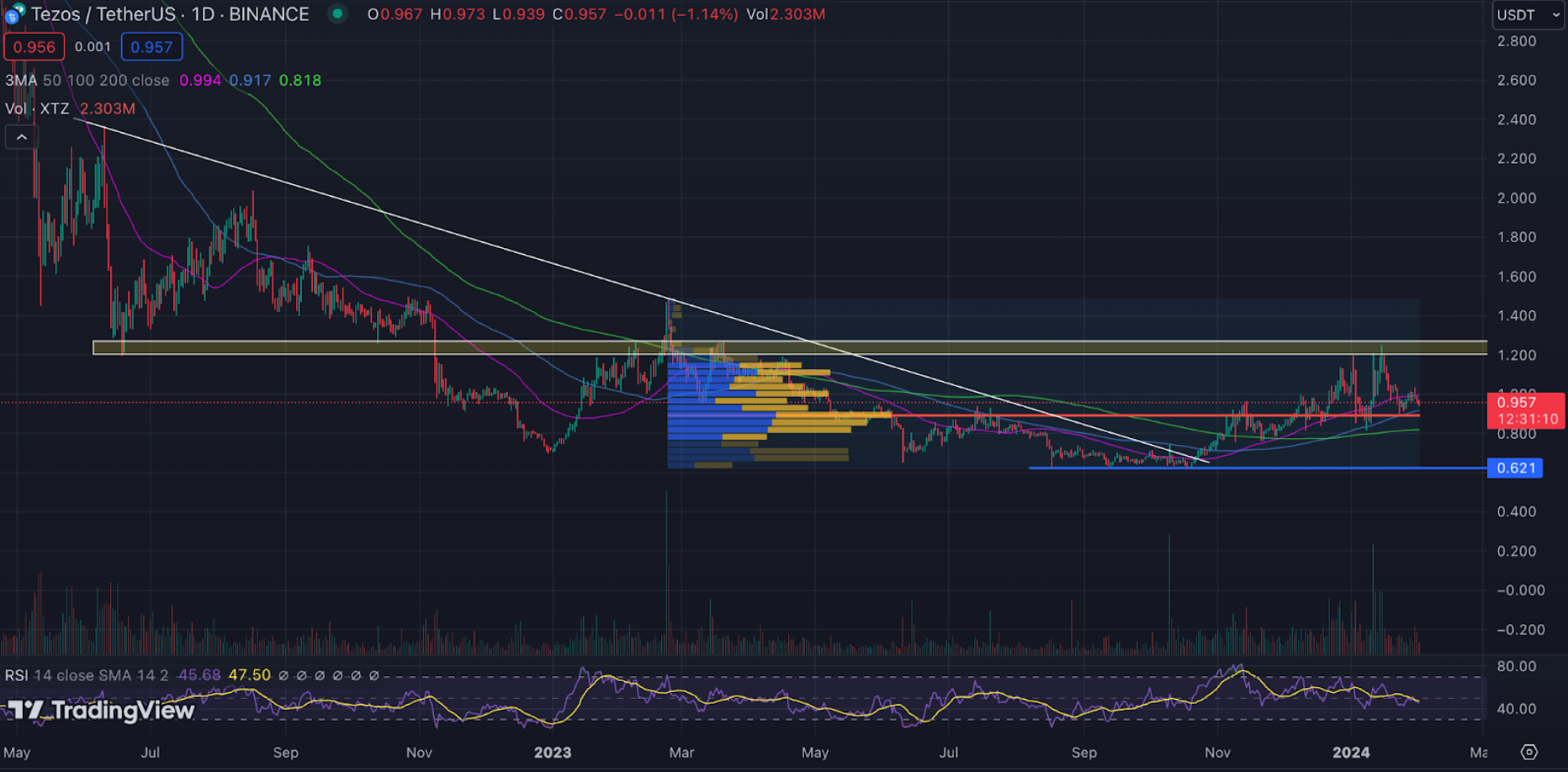
Task: Click the Vol 2.303M value in header
Action: pyautogui.click(x=786, y=14)
